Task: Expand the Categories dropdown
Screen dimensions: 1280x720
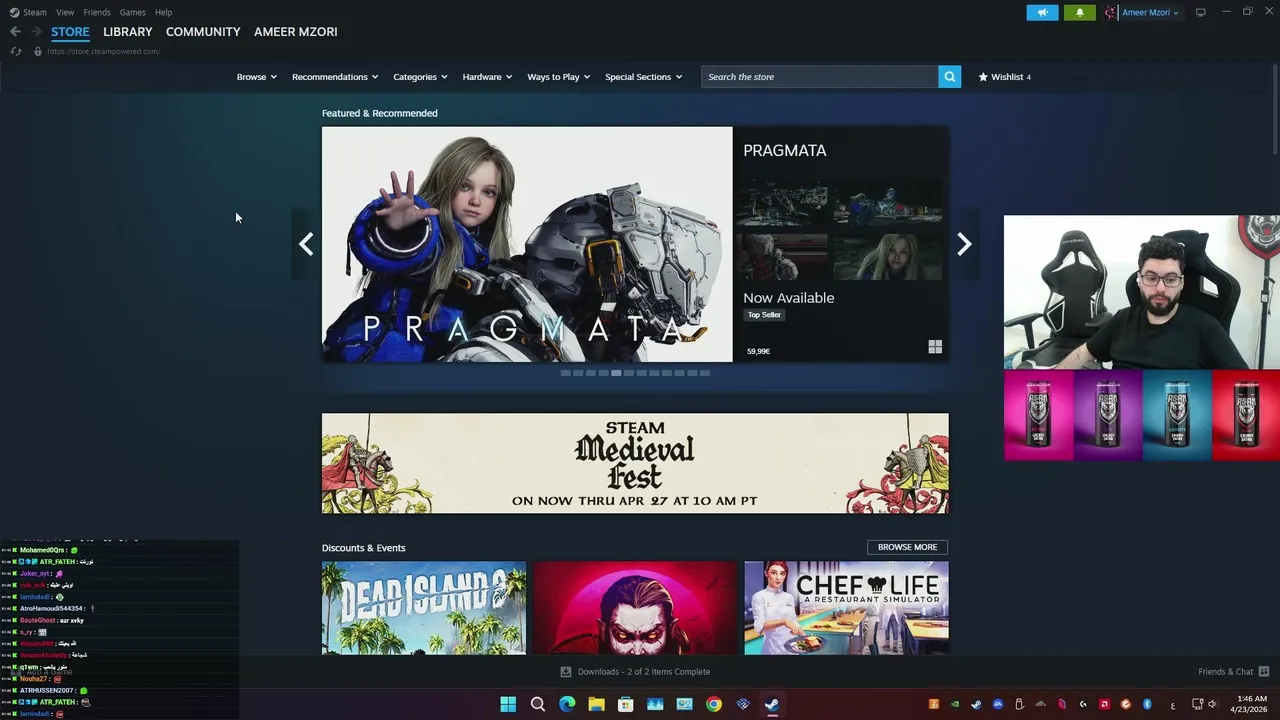Action: pyautogui.click(x=420, y=77)
